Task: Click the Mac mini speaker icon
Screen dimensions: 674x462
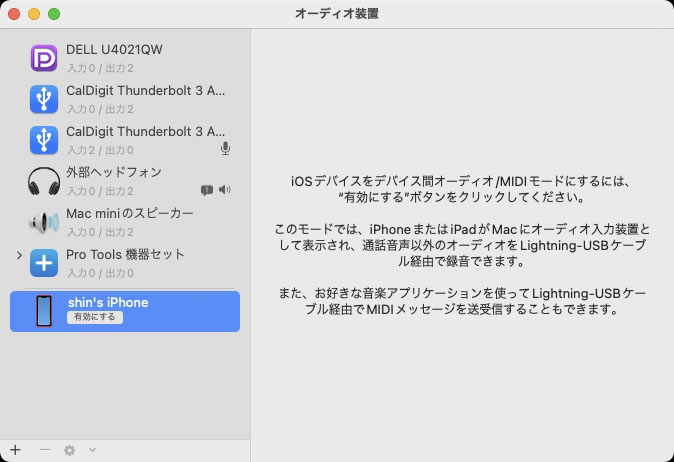Action: tap(44, 222)
